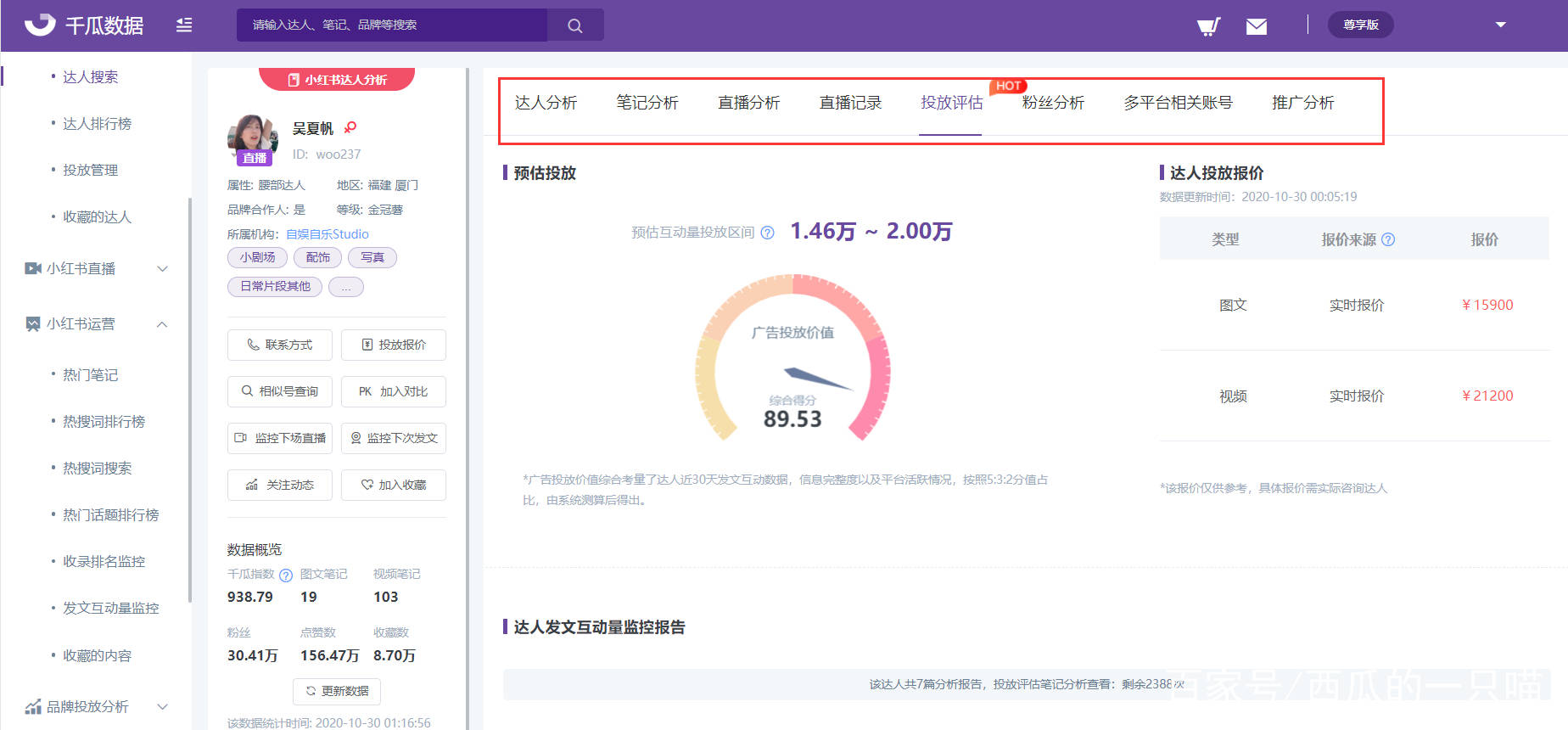Switch to the 多平台相关账号 tab
This screenshot has width=1568, height=730.
pyautogui.click(x=1178, y=103)
